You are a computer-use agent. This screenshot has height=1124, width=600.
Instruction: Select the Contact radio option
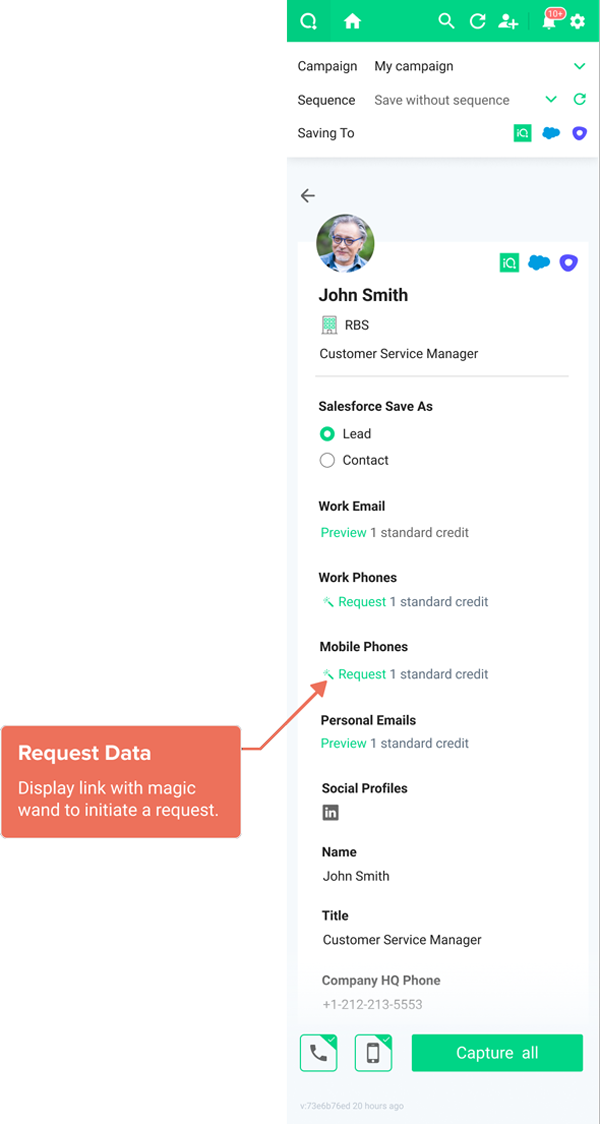[327, 460]
